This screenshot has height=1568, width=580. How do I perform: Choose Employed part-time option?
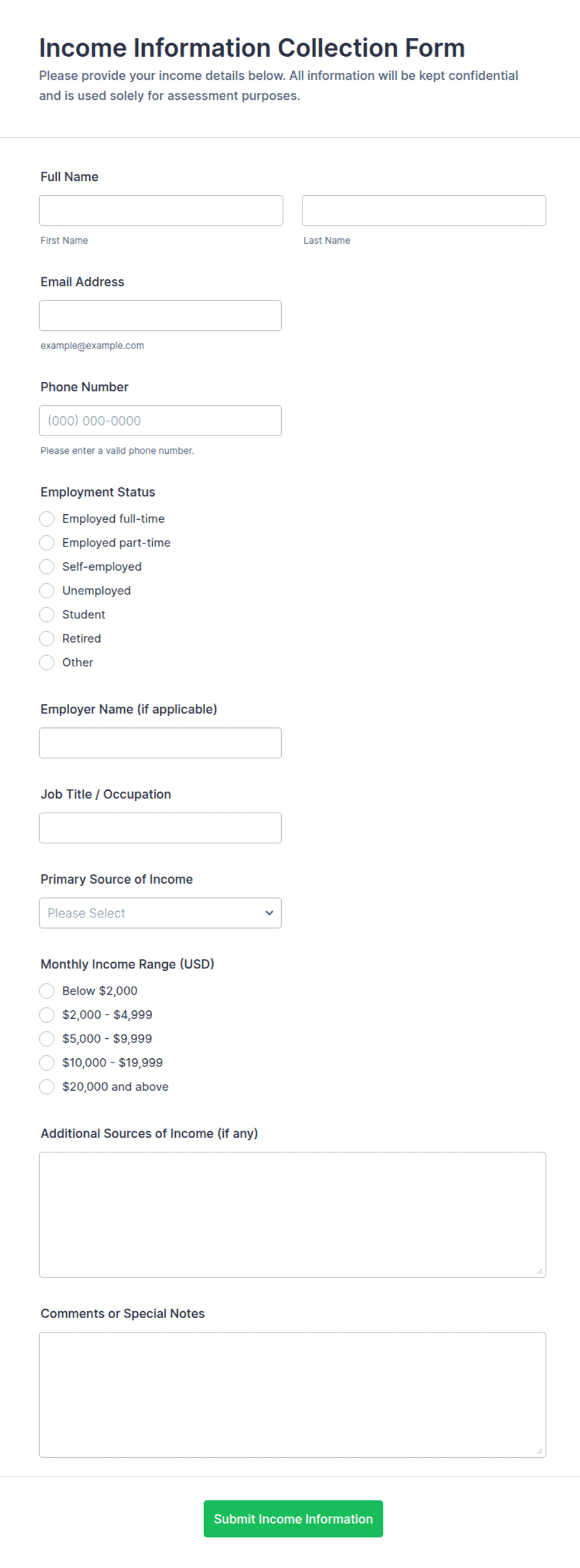[x=47, y=543]
